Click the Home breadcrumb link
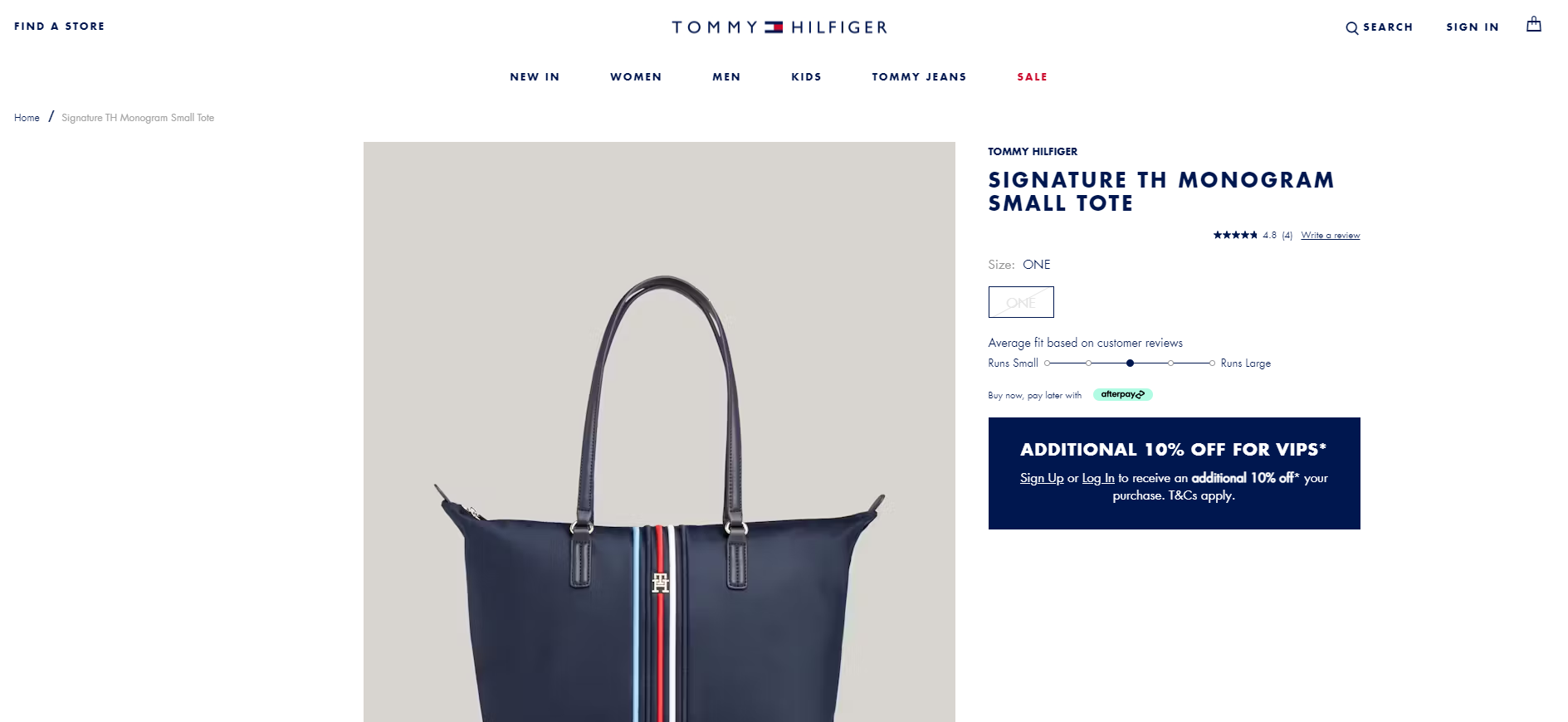Screen dimensions: 1568x722 click(x=27, y=118)
